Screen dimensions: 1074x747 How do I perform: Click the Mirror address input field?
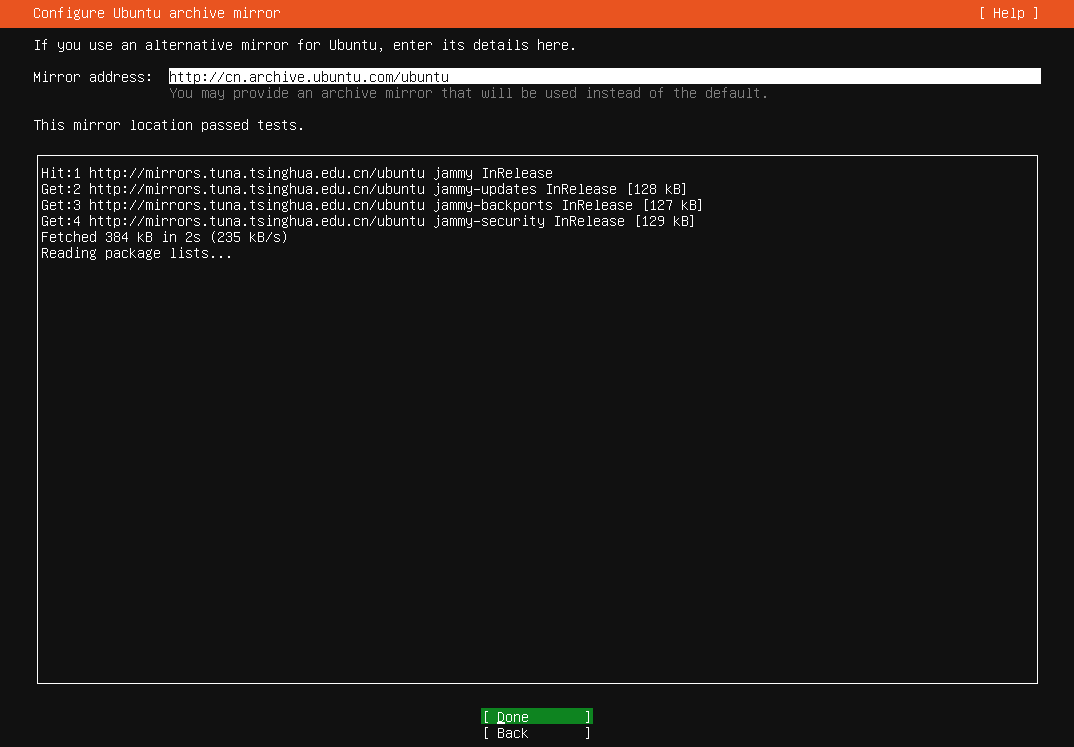[x=605, y=77]
